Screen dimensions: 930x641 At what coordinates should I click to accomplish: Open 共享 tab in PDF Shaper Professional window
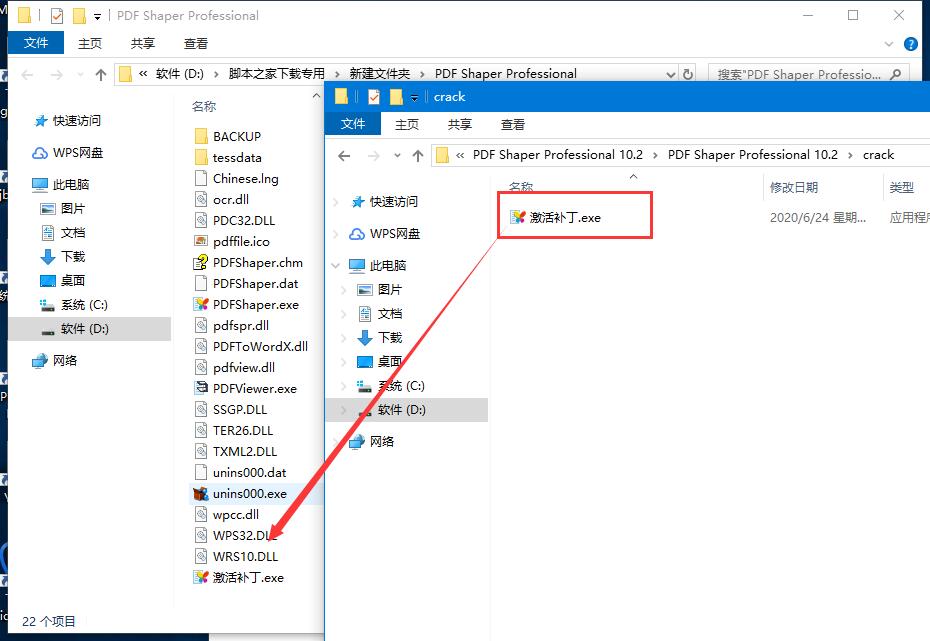pos(142,43)
